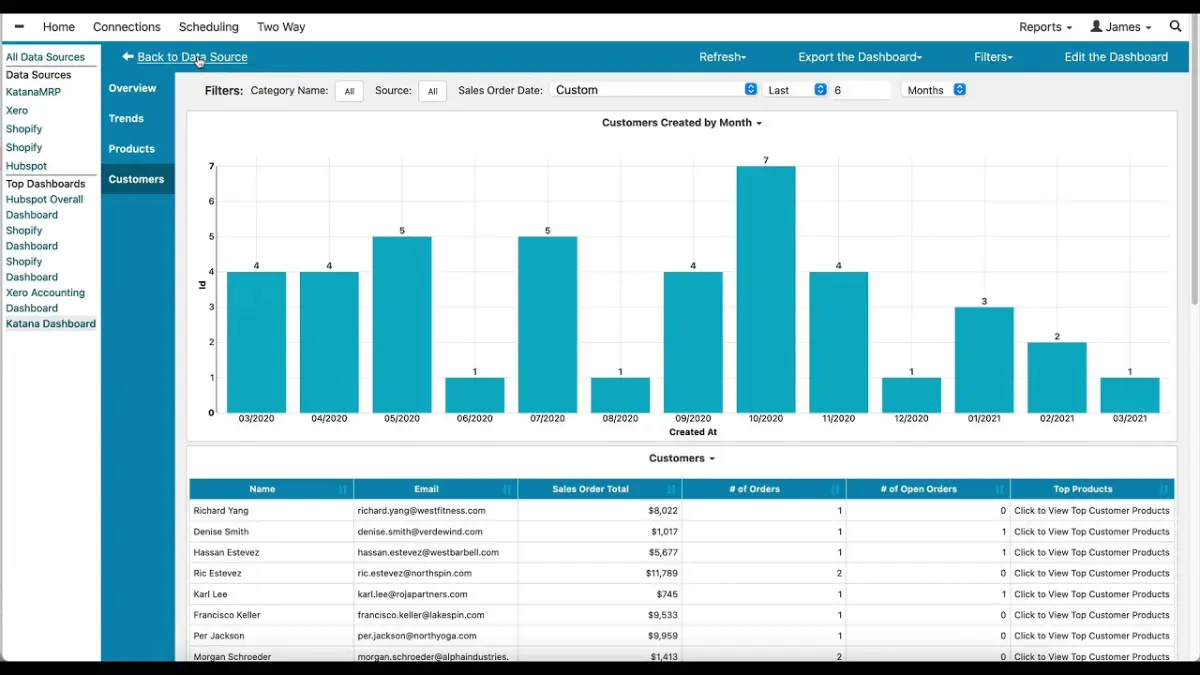Image resolution: width=1200 pixels, height=675 pixels.
Task: Click the Export the Dashboard button
Action: [x=859, y=57]
